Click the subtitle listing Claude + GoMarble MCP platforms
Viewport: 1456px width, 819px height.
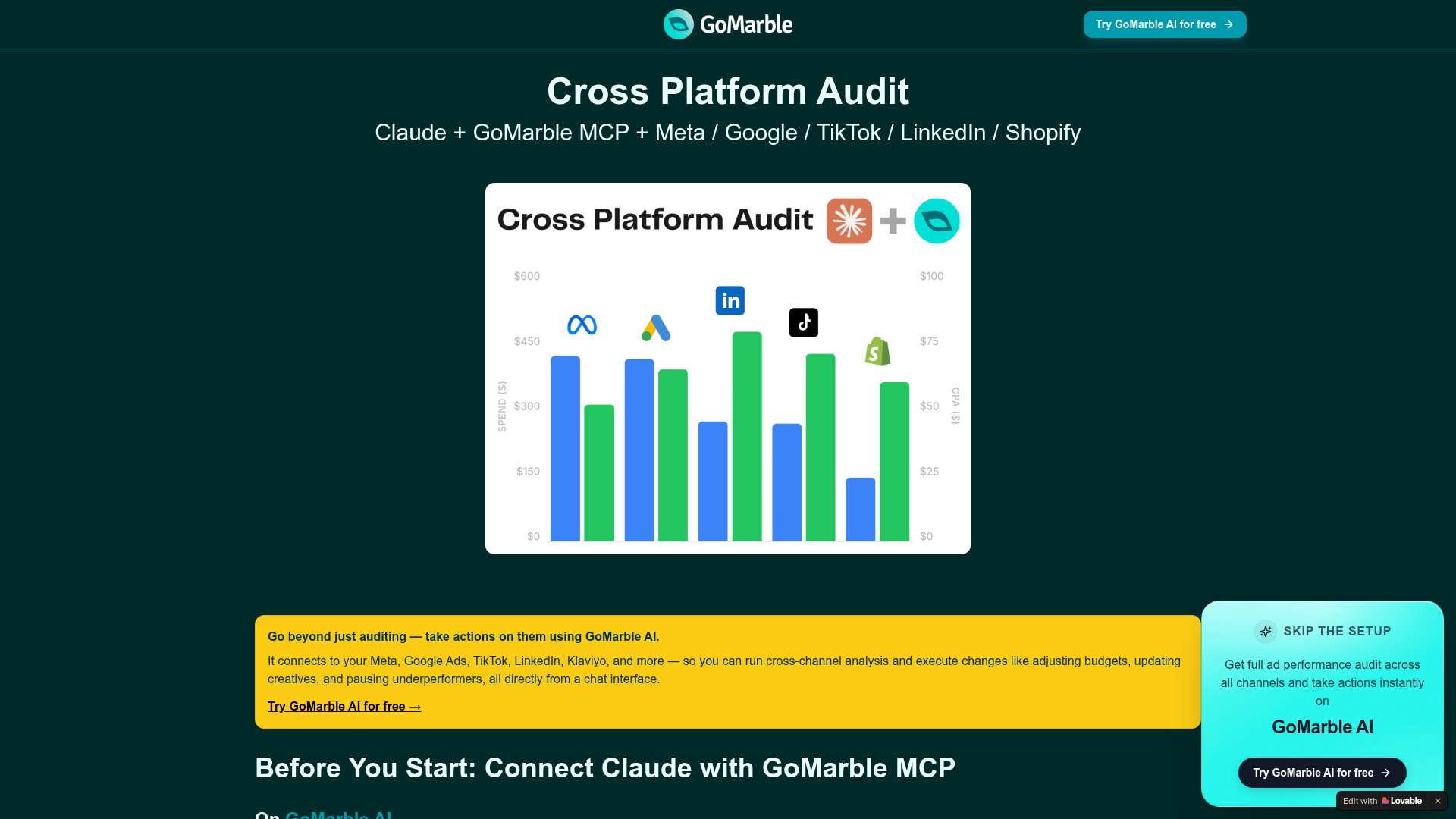(728, 133)
